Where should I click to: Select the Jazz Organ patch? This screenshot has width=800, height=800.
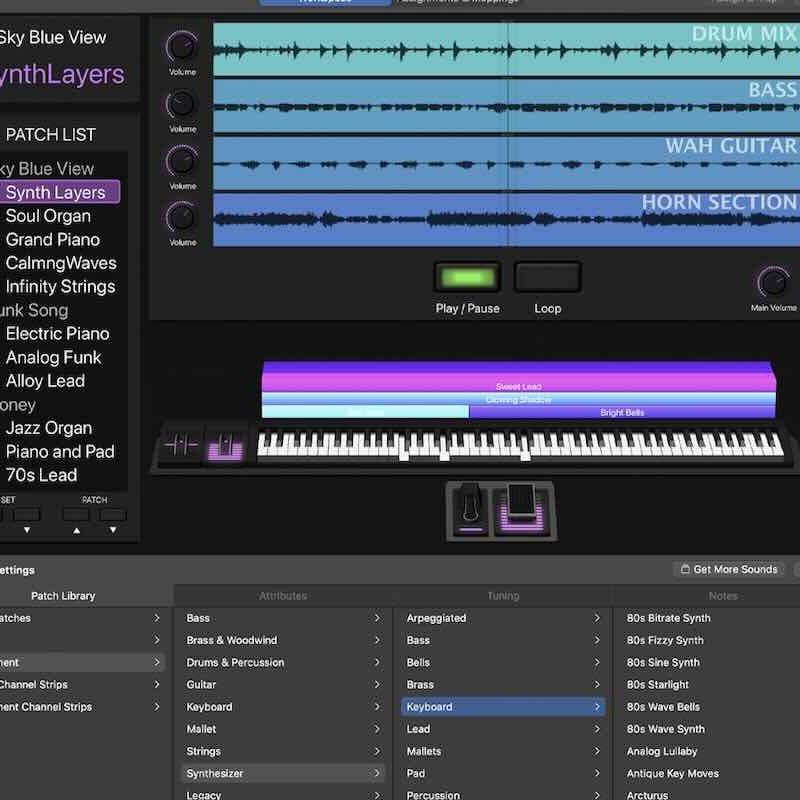(x=49, y=428)
